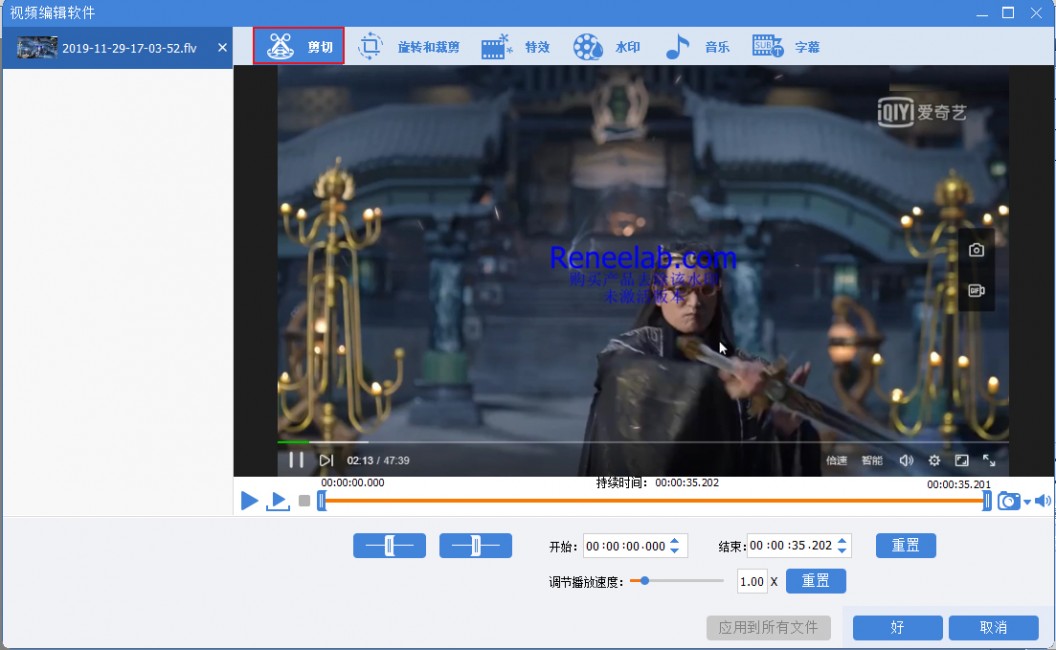Click the 02:13 / 47:39 time text
Screen dimensions: 1056x650
pyautogui.click(x=378, y=461)
